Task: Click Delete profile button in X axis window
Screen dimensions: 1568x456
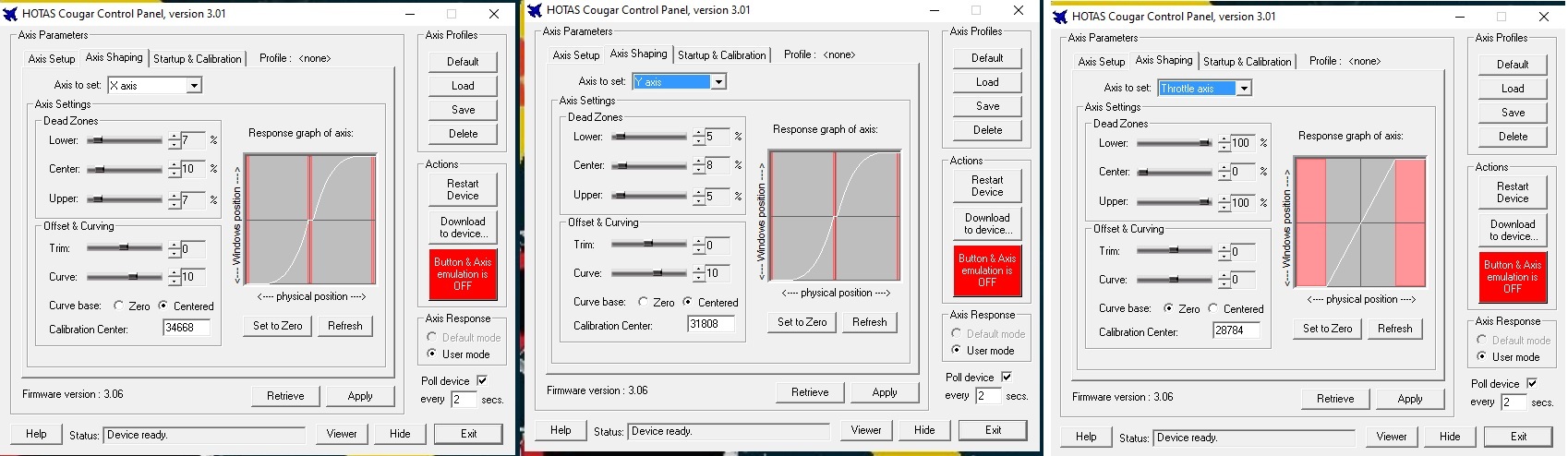Action: tap(464, 134)
